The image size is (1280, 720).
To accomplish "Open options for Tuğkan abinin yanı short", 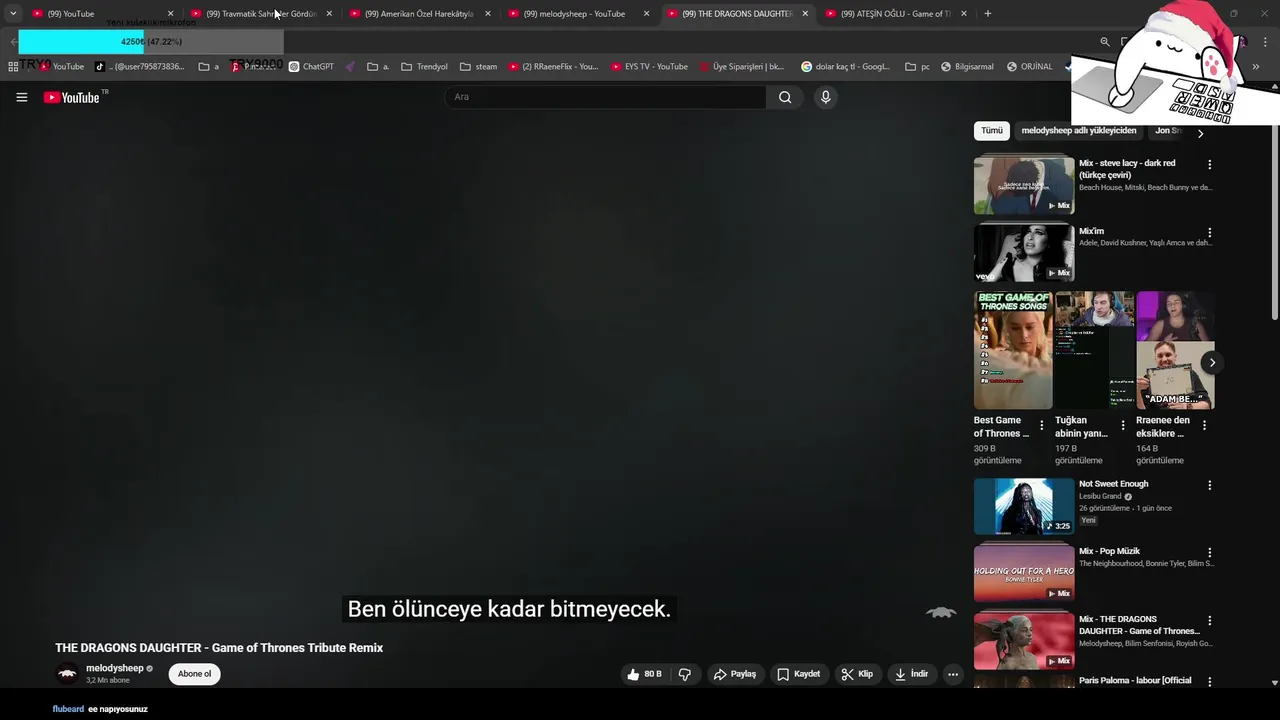I will point(1122,425).
